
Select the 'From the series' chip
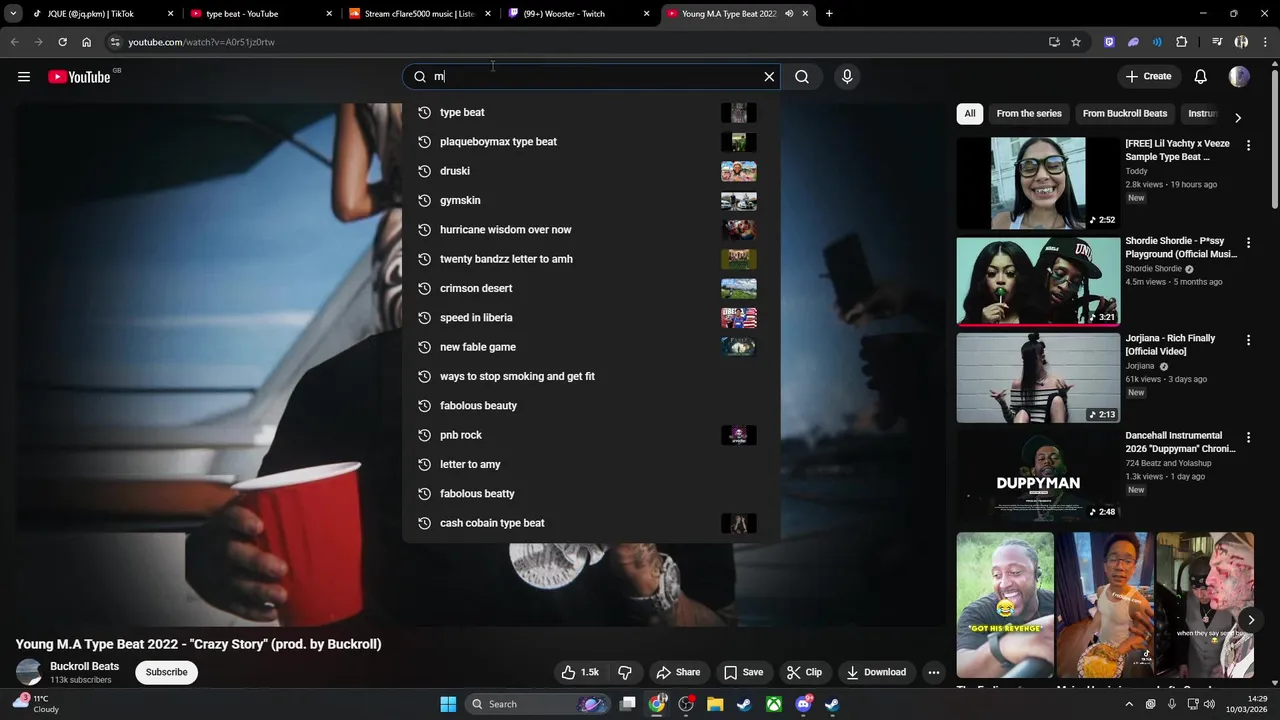1029,113
